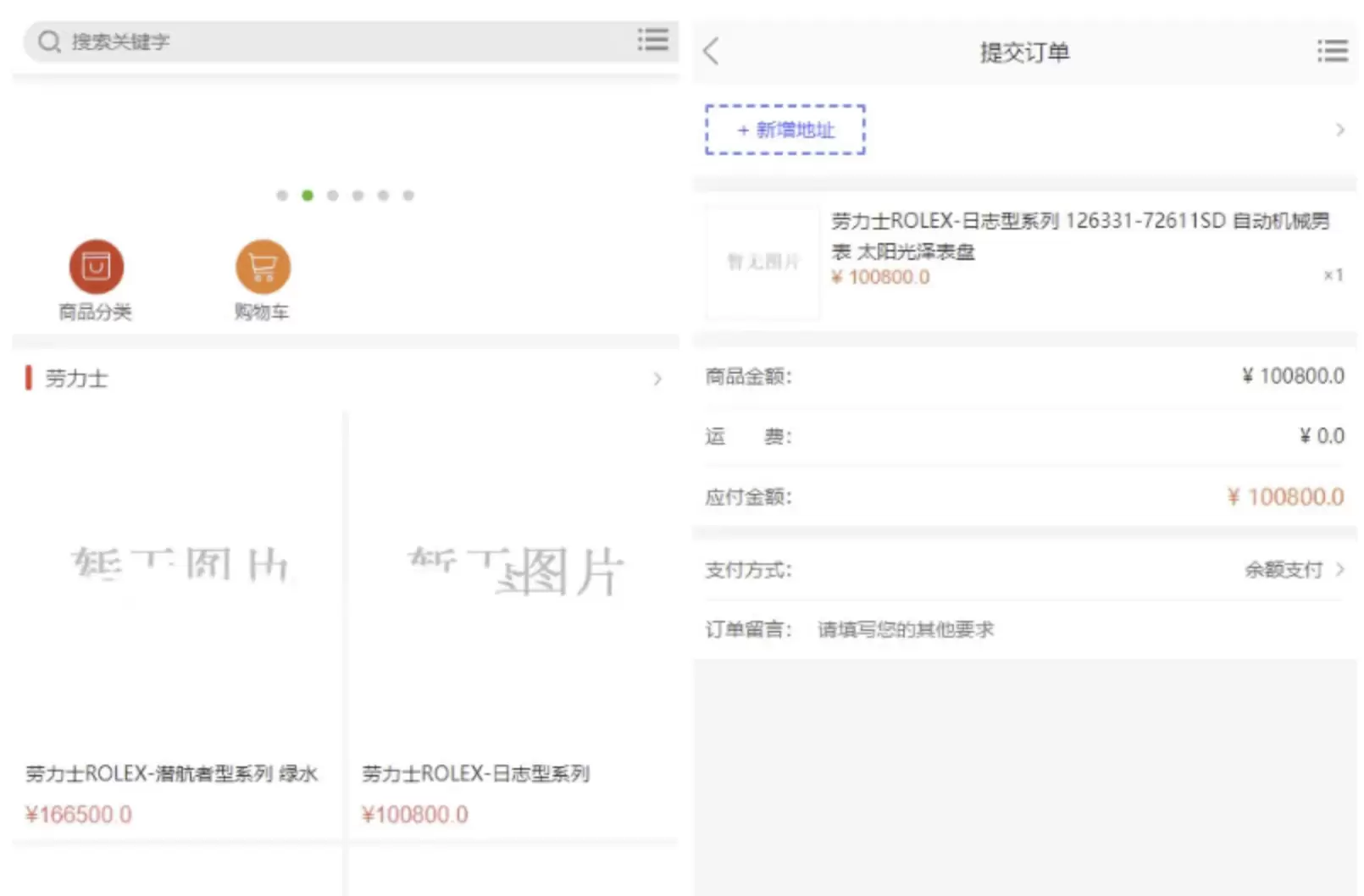Click the 应付金额 total value
Viewport: 1364px width, 896px height.
(x=1286, y=496)
